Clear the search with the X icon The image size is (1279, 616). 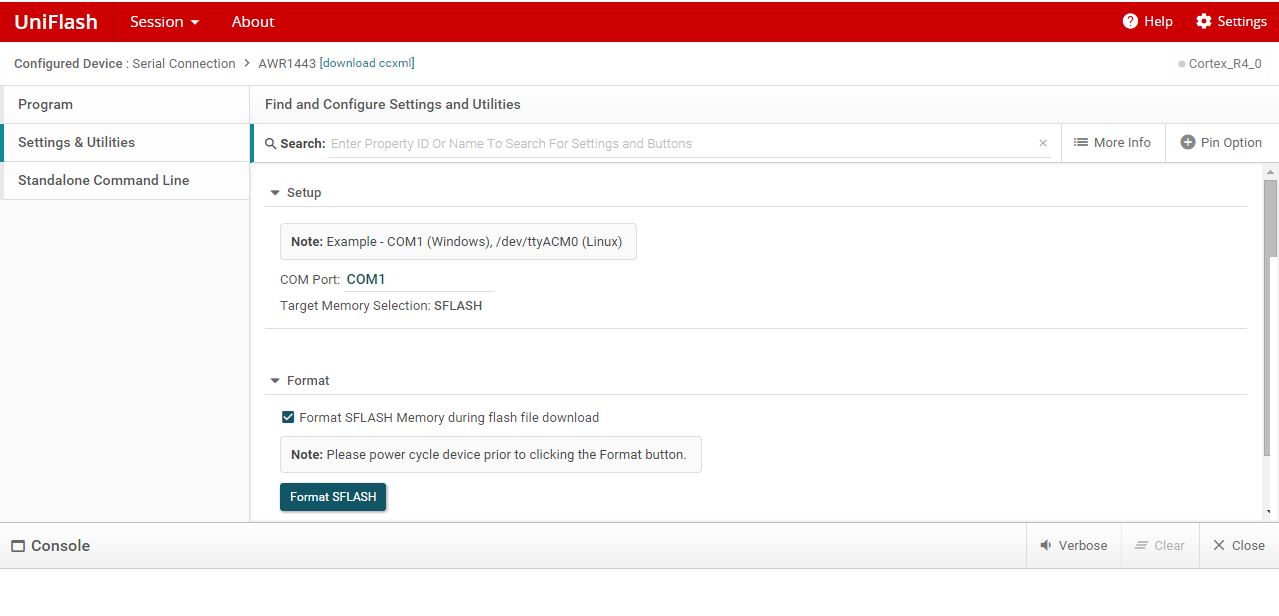tap(1043, 143)
